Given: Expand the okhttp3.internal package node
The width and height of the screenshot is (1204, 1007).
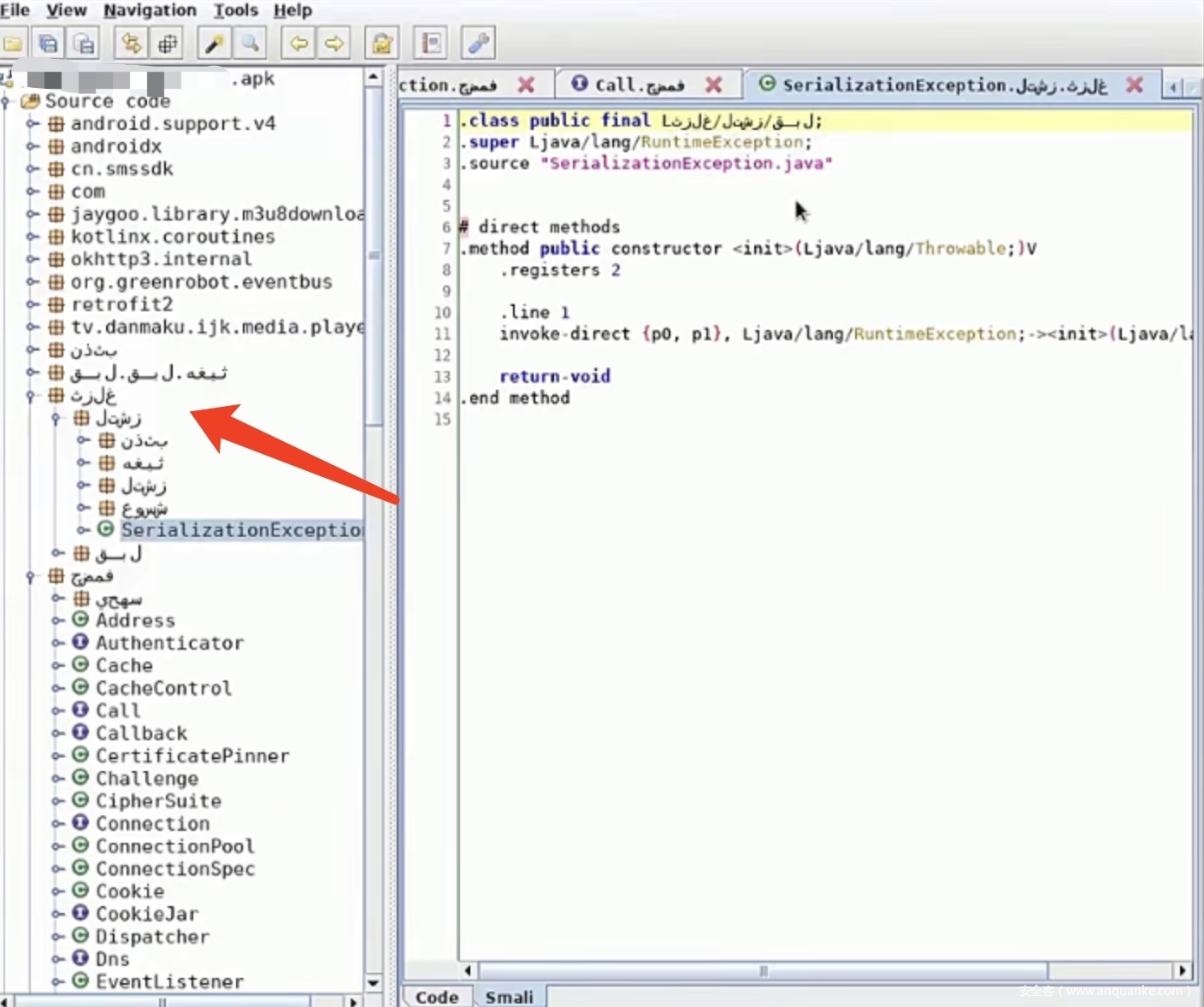Looking at the screenshot, I should [32, 259].
